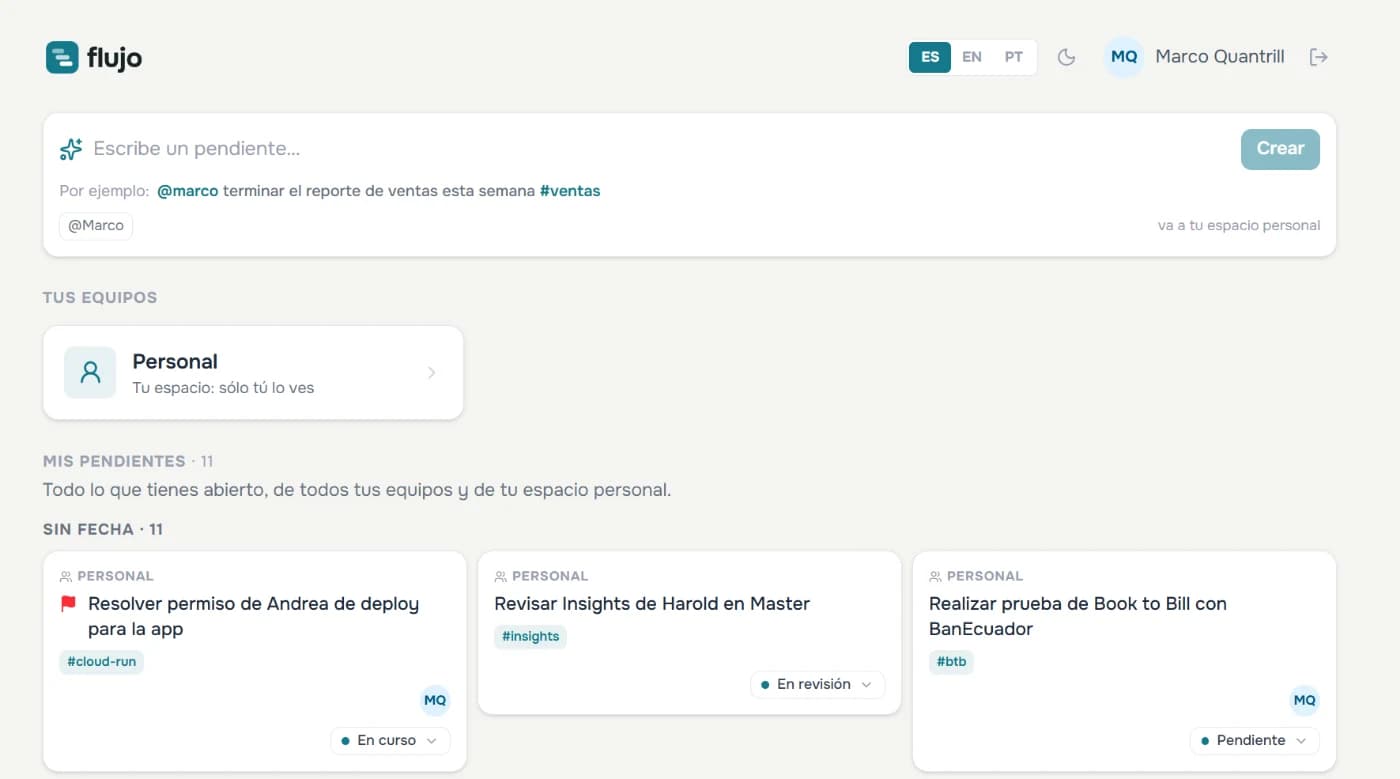Click the sparkle icon in the task input

(x=71, y=149)
